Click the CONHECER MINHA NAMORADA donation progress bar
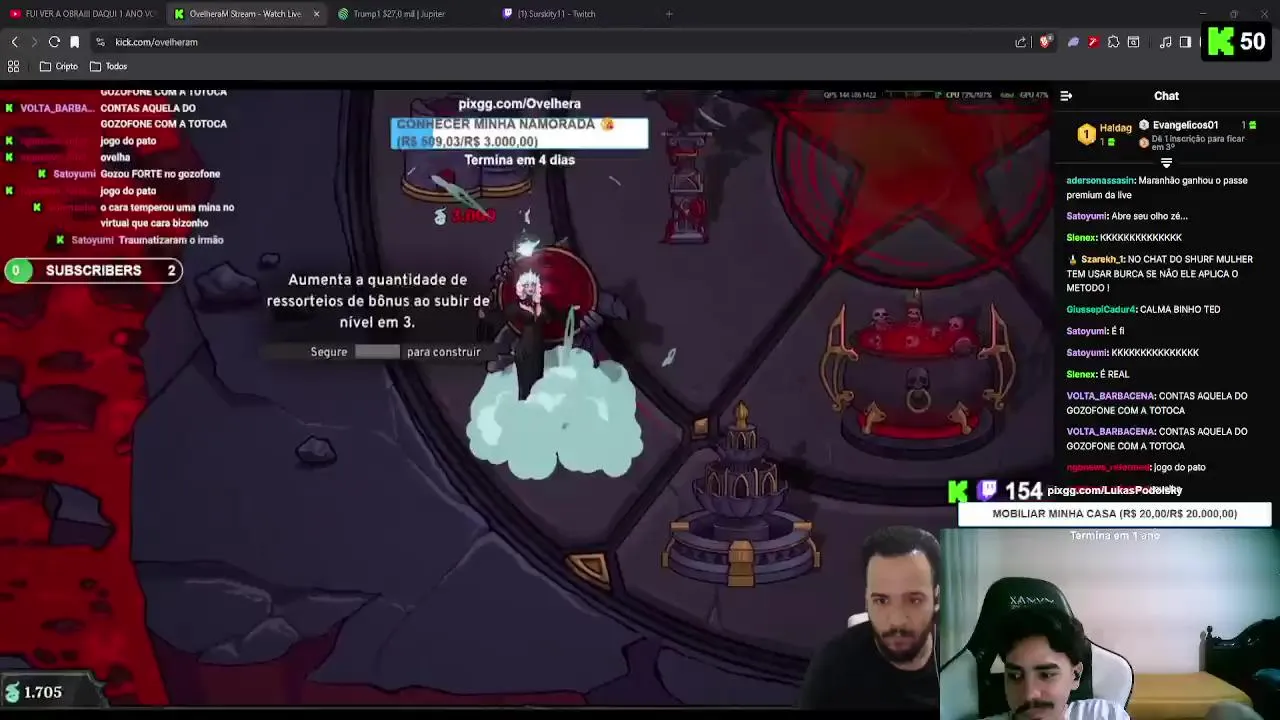 tap(519, 133)
